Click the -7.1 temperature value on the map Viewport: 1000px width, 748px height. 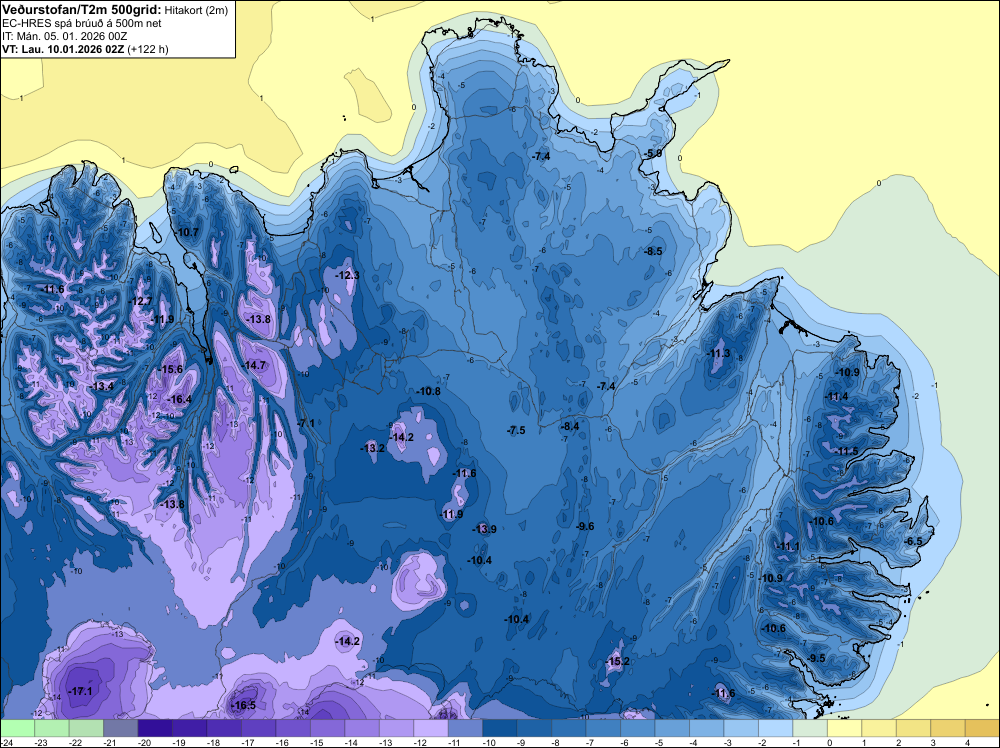[x=306, y=423]
